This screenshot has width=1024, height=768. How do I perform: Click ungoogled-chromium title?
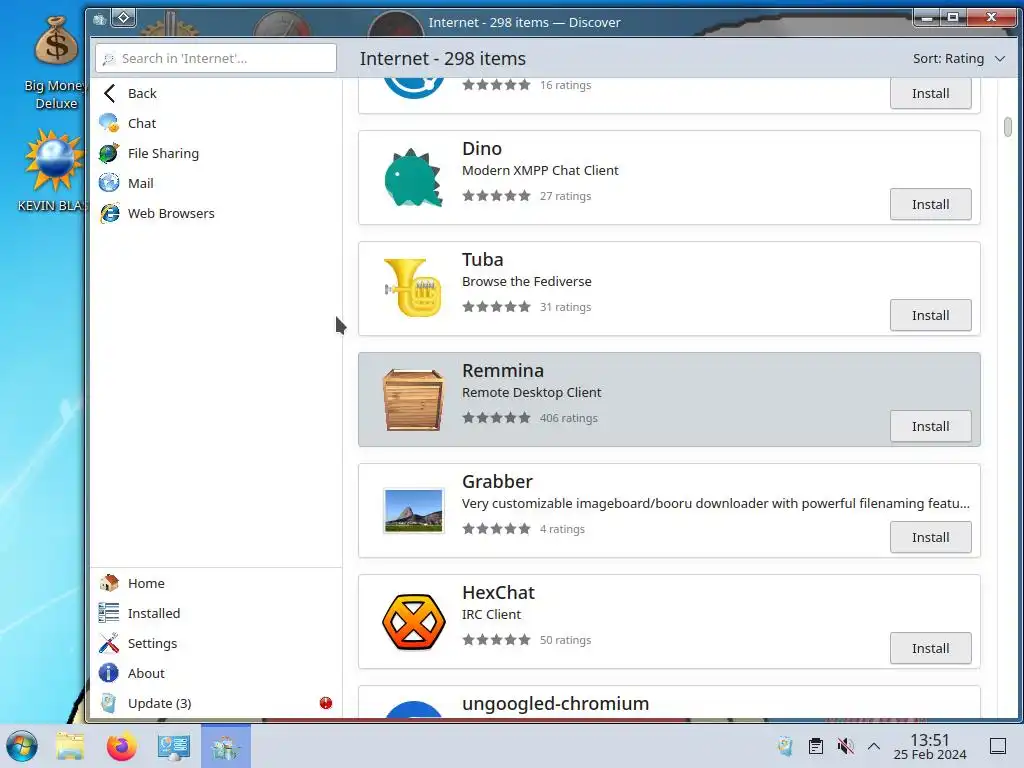pos(556,703)
